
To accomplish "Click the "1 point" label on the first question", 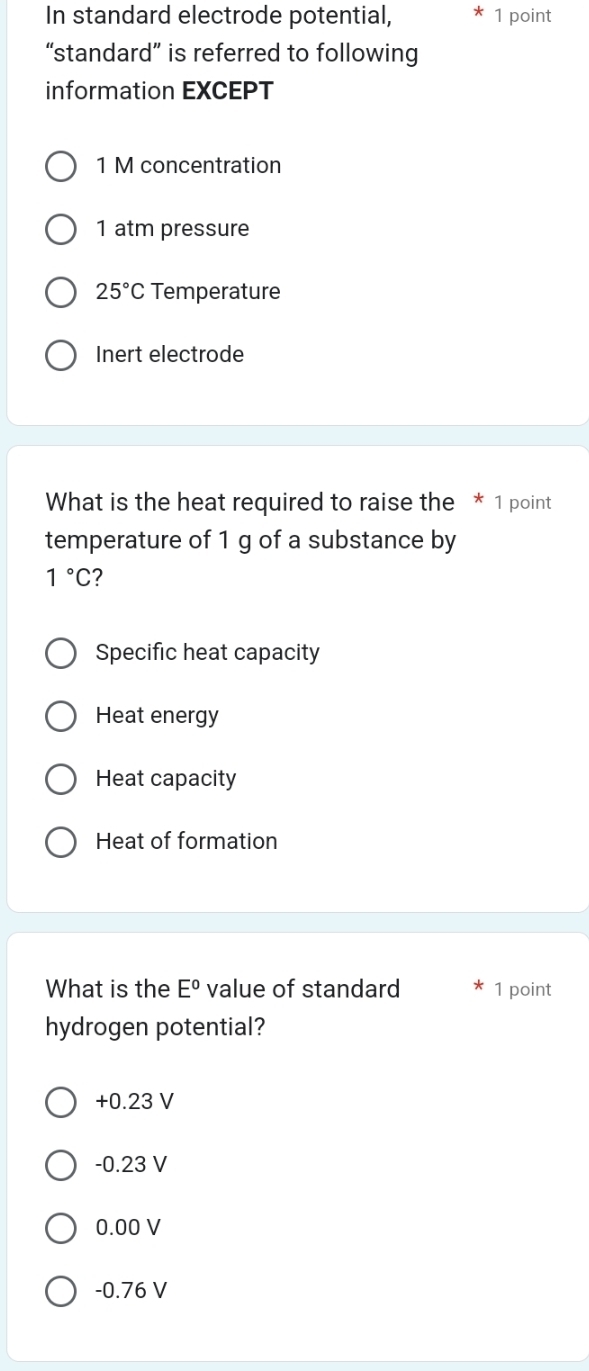I will coord(522,15).
